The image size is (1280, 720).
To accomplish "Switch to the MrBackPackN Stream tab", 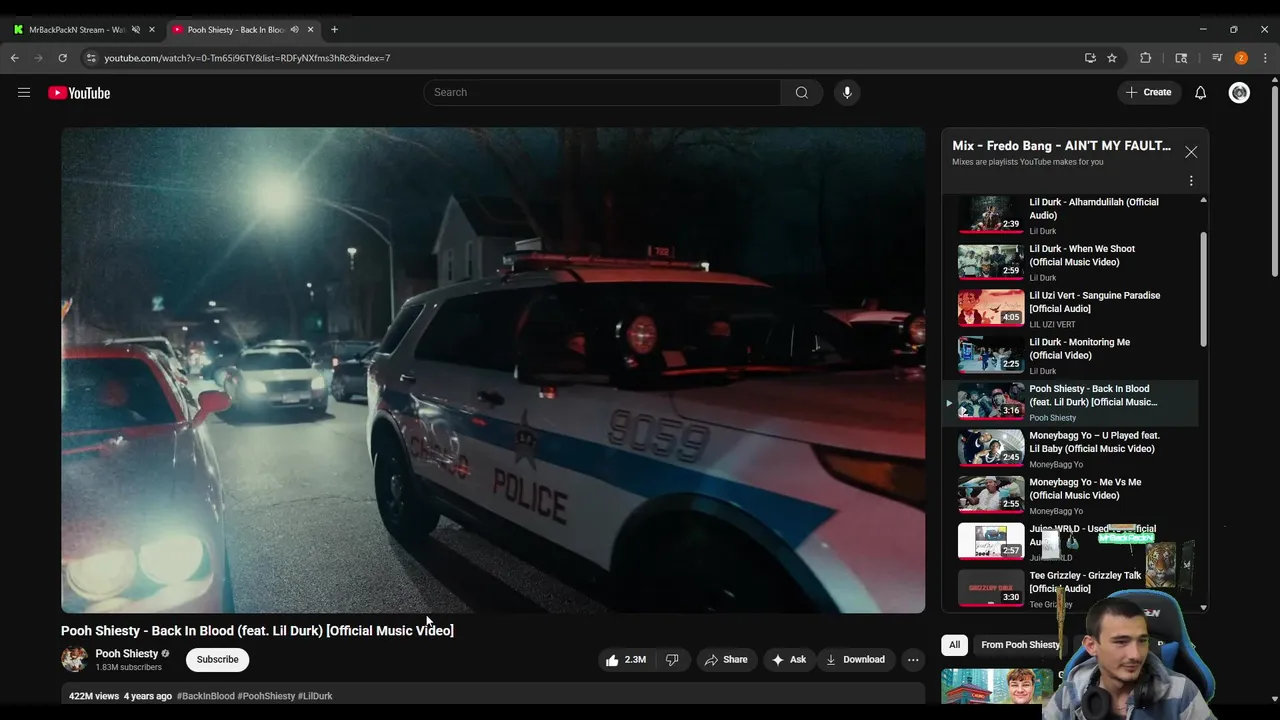I will click(76, 30).
